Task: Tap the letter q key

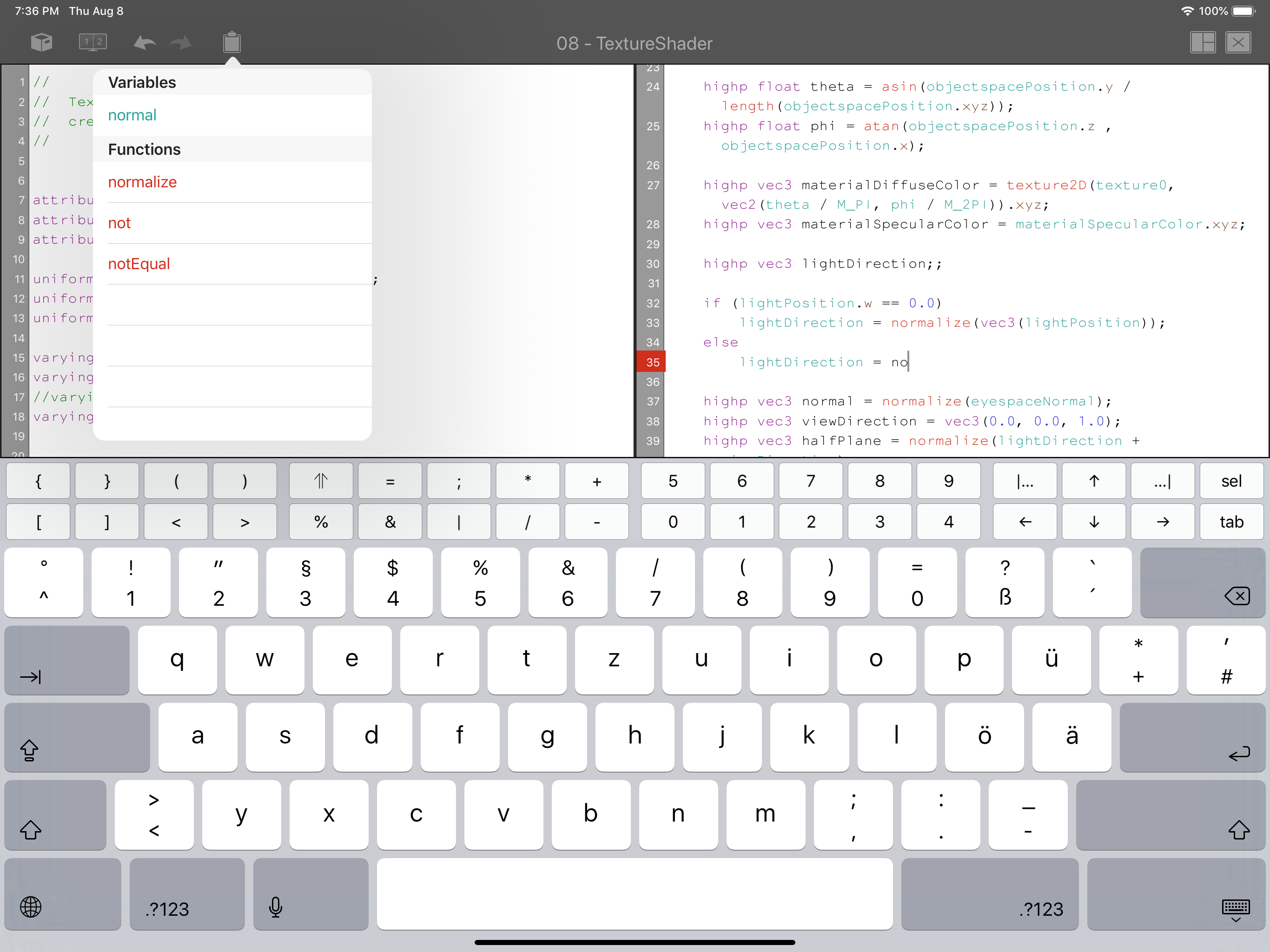Action: 178,661
